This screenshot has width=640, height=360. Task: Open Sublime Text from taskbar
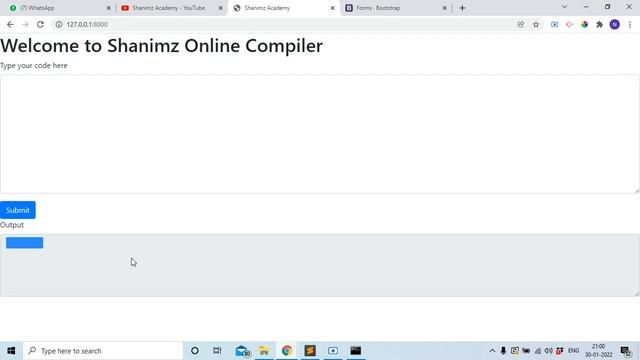tap(310, 351)
